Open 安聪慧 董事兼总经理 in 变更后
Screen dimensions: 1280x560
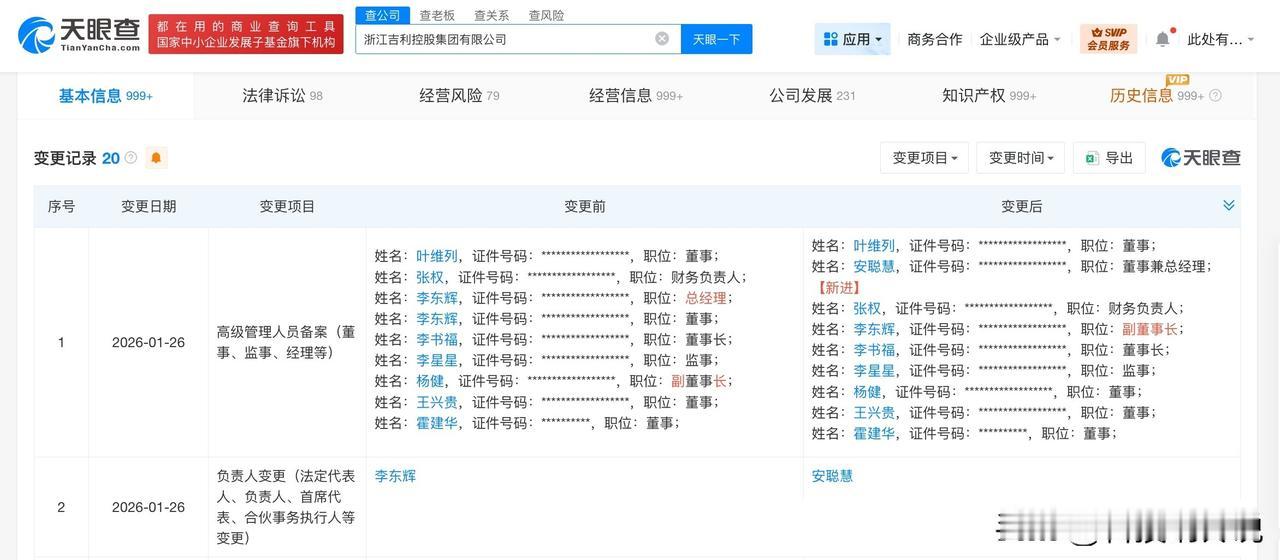point(874,266)
